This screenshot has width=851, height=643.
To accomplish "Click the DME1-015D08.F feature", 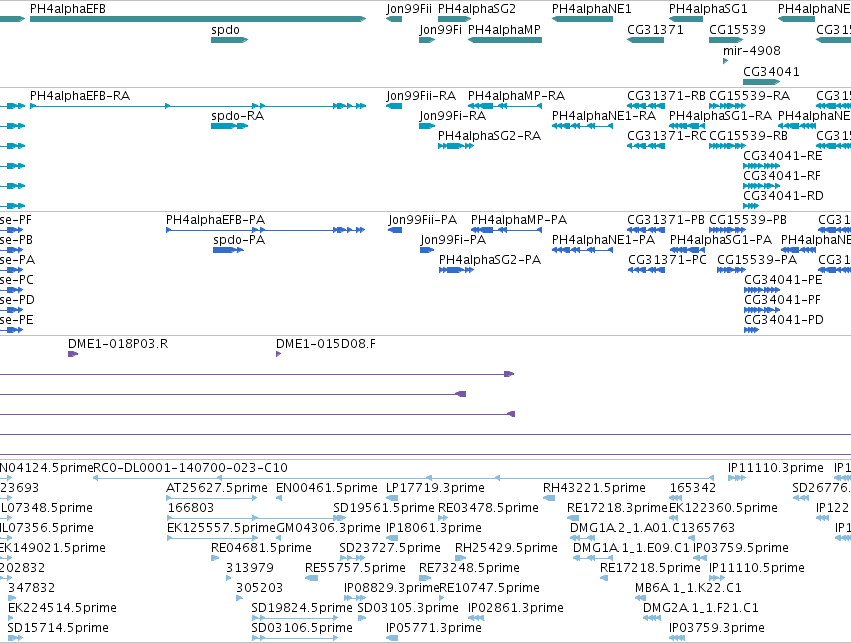I will pyautogui.click(x=278, y=354).
